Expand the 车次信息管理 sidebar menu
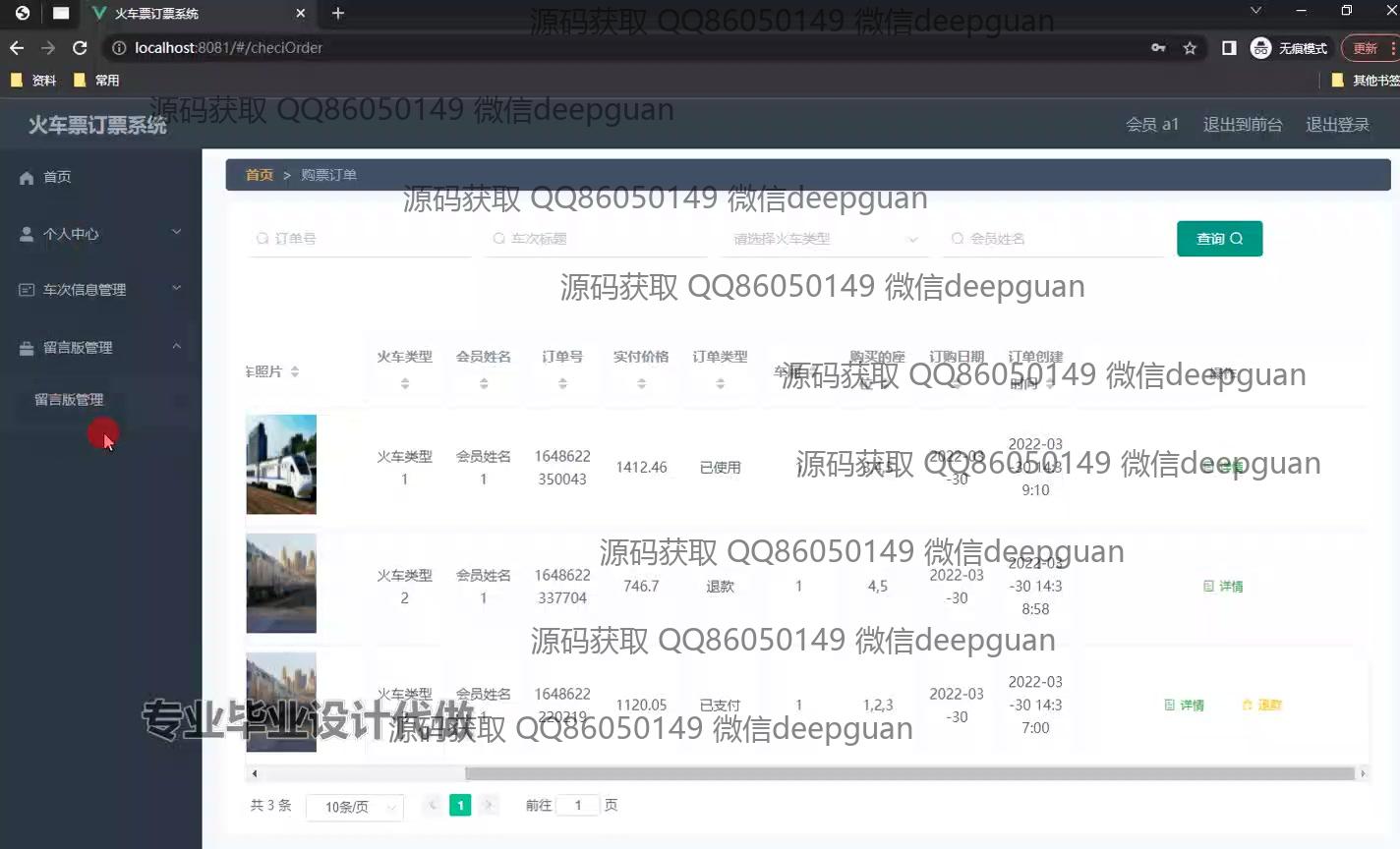1400x849 pixels. (x=100, y=290)
